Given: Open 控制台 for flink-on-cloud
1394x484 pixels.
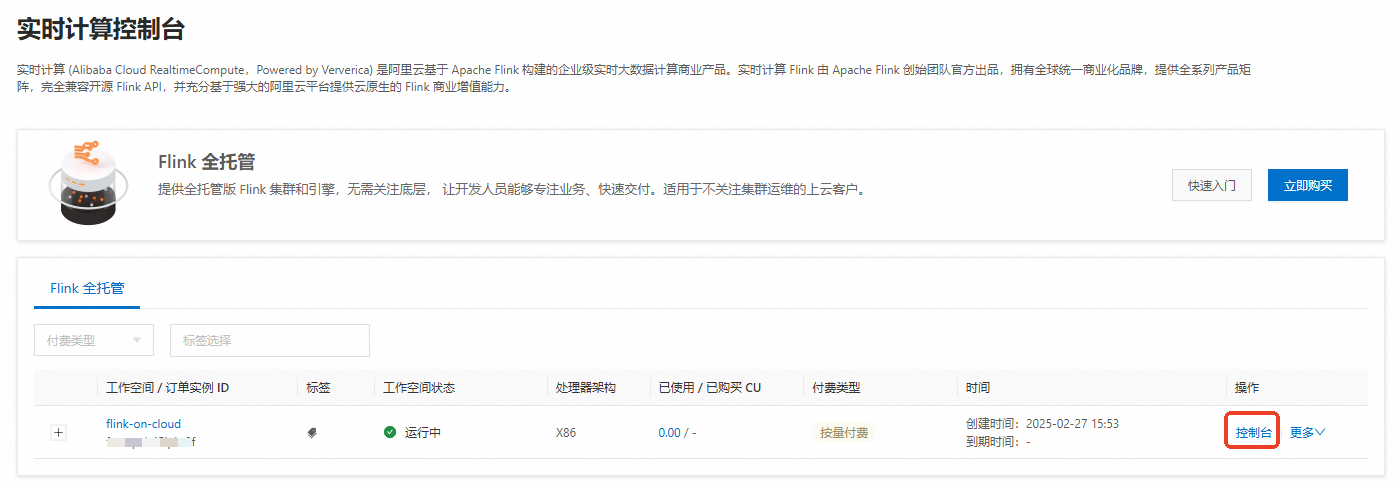Looking at the screenshot, I should click(x=1253, y=433).
